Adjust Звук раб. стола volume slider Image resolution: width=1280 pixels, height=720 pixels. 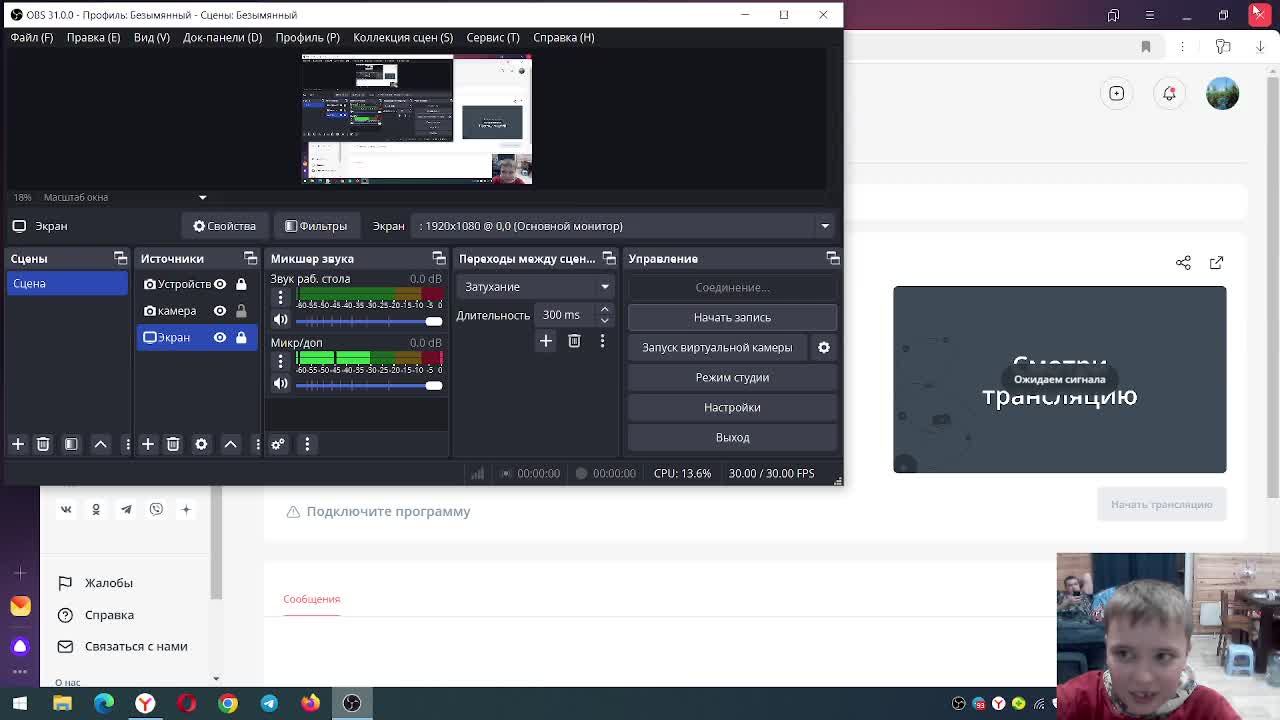[x=369, y=321]
